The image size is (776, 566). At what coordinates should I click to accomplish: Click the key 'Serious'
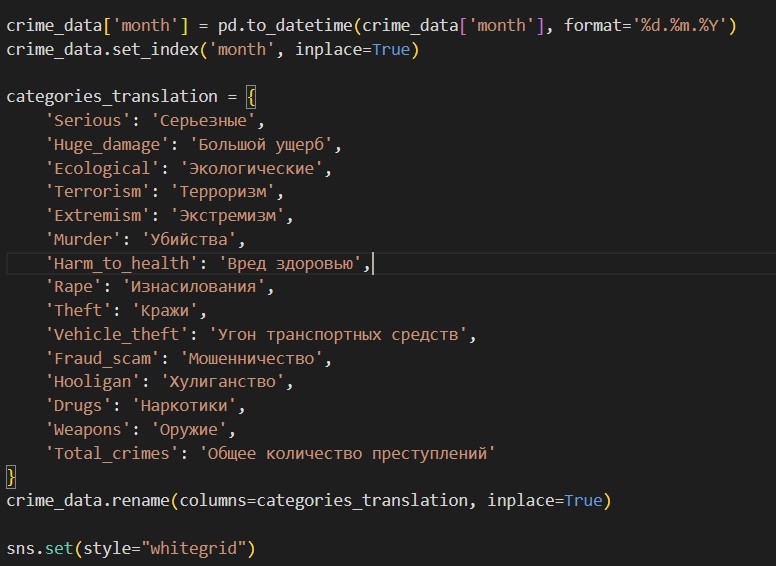click(x=88, y=121)
